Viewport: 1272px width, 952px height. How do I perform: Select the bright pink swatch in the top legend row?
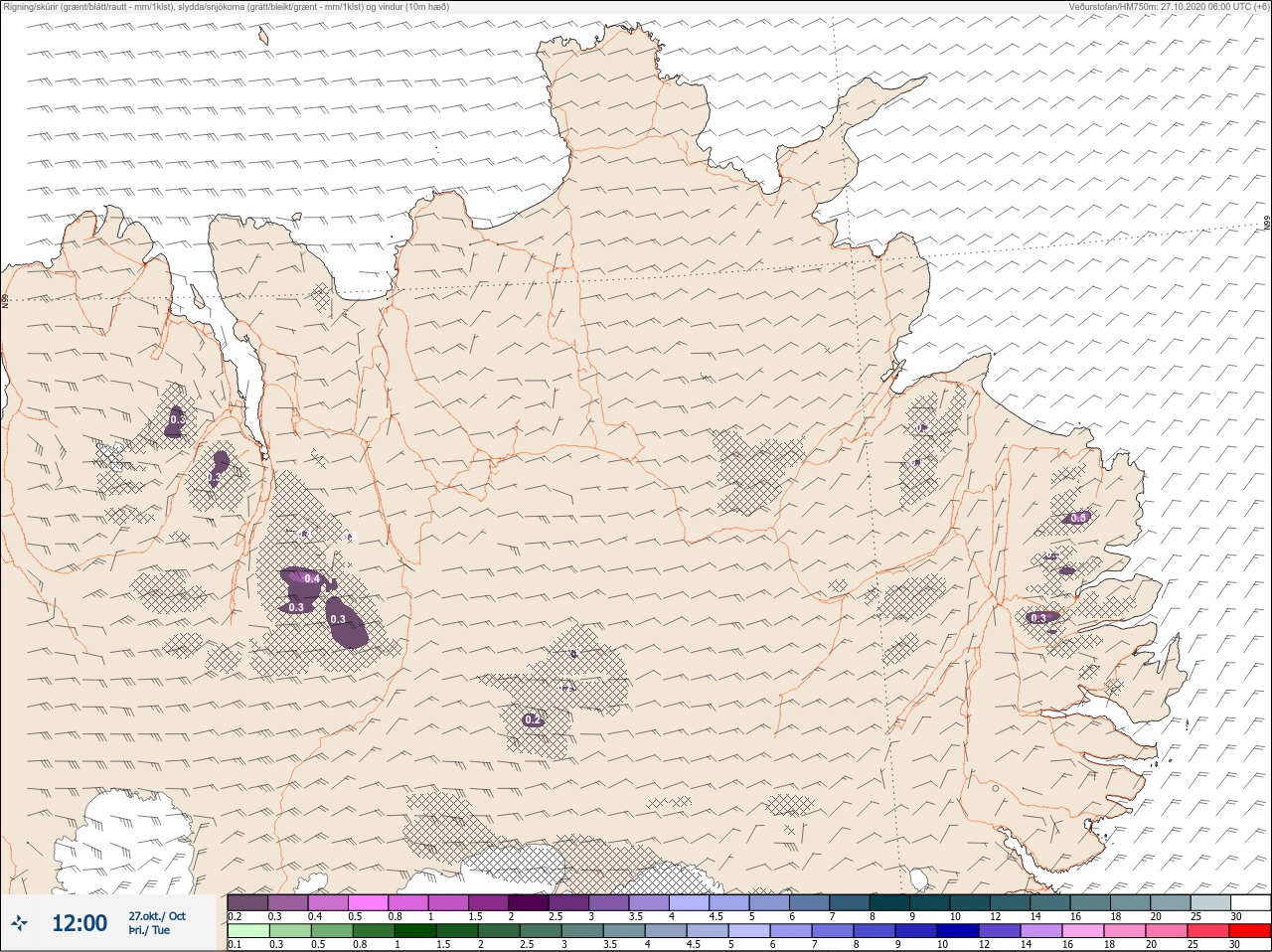[x=369, y=902]
